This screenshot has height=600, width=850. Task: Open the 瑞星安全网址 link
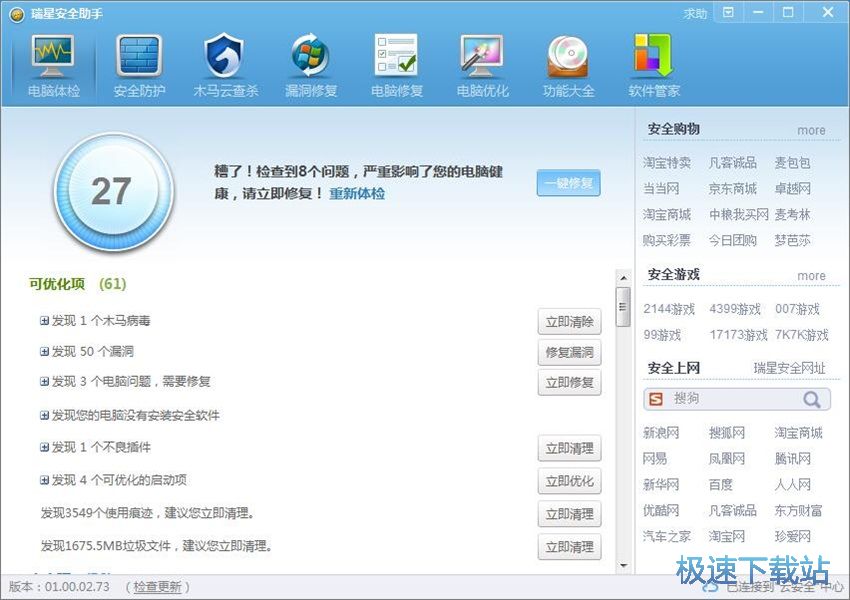pos(789,368)
